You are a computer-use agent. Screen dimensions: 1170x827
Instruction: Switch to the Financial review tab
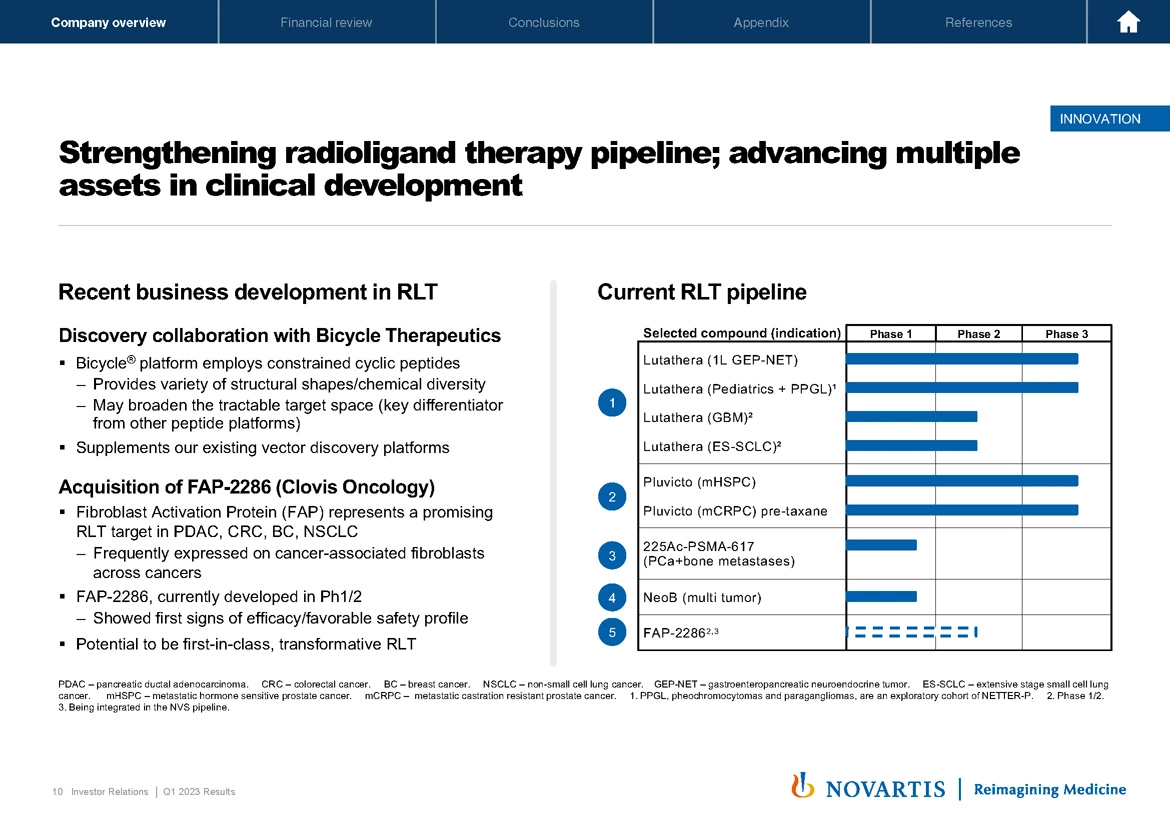point(326,22)
